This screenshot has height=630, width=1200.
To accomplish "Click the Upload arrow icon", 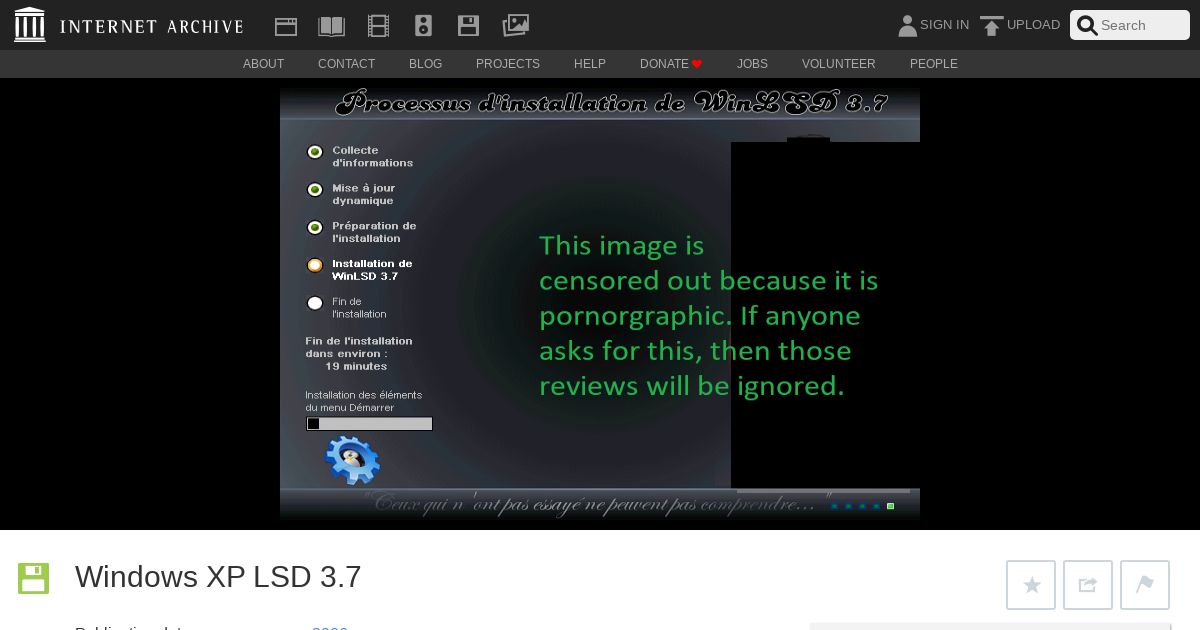I will (x=991, y=26).
